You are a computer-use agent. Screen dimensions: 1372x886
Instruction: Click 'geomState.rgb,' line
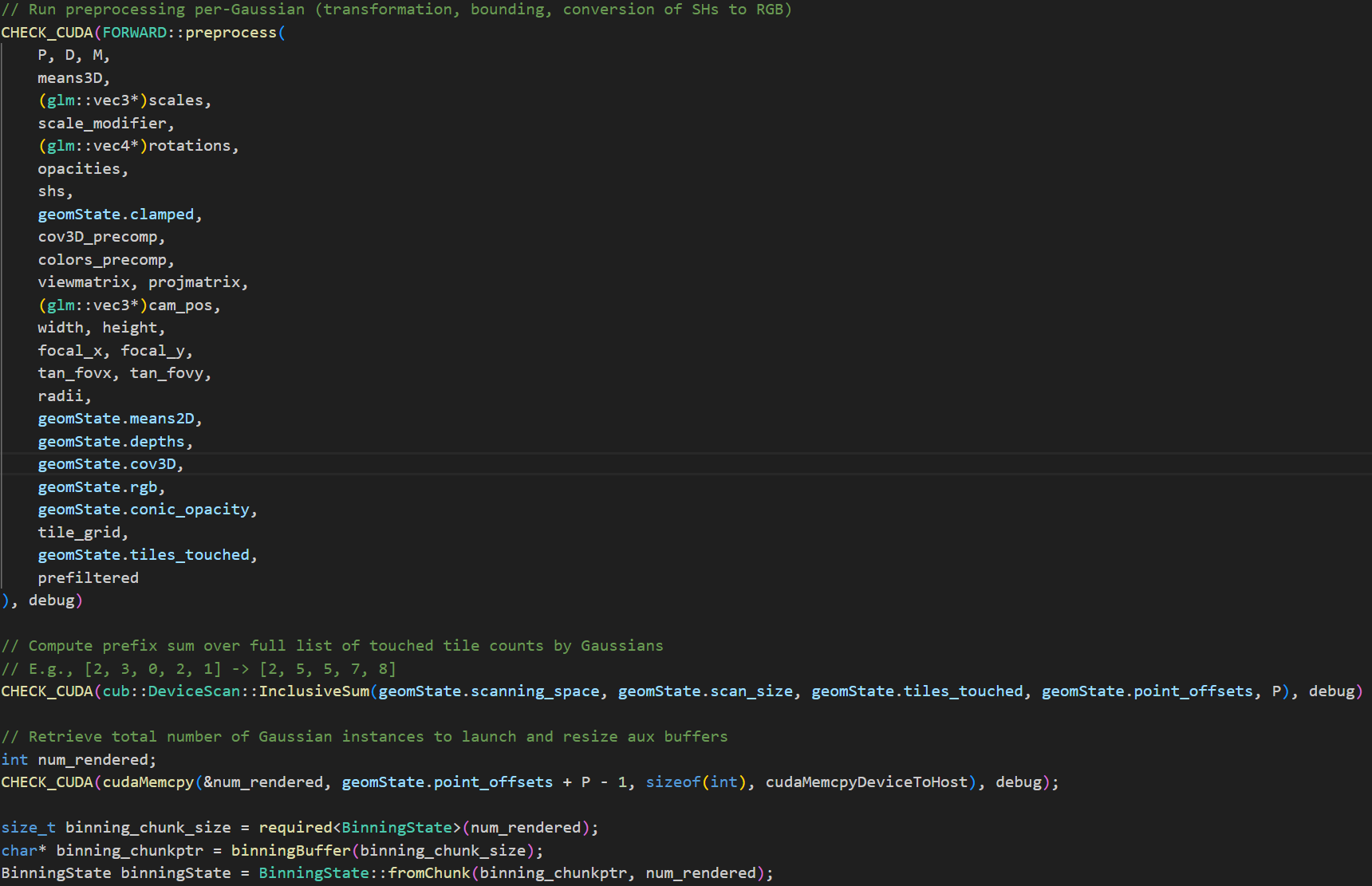click(102, 487)
